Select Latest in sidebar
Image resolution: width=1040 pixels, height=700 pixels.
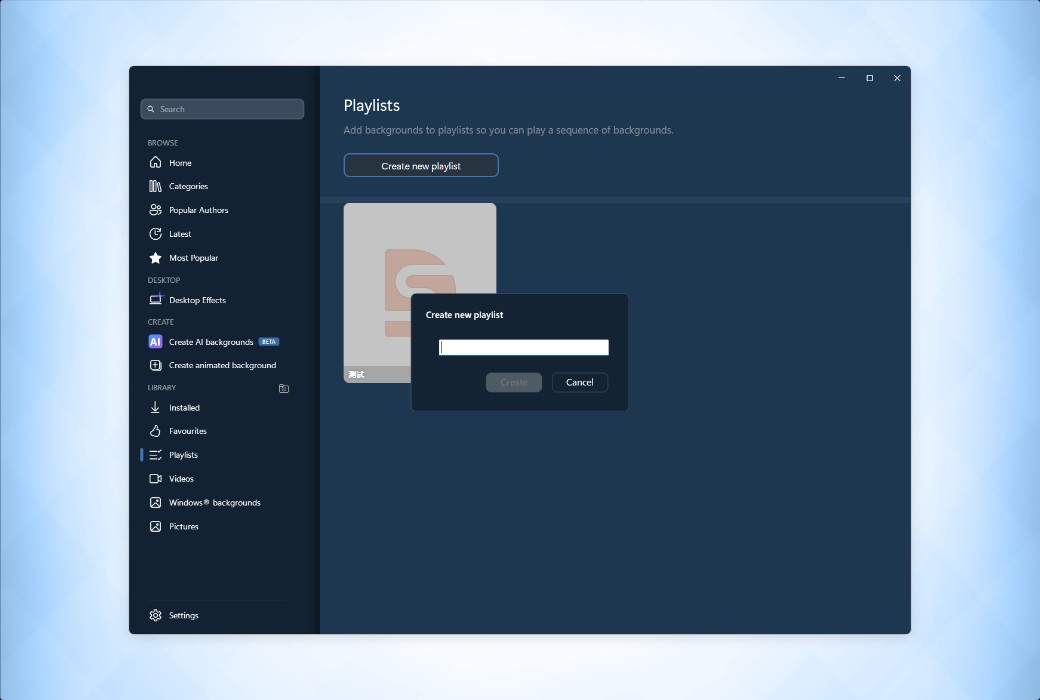[x=180, y=234]
